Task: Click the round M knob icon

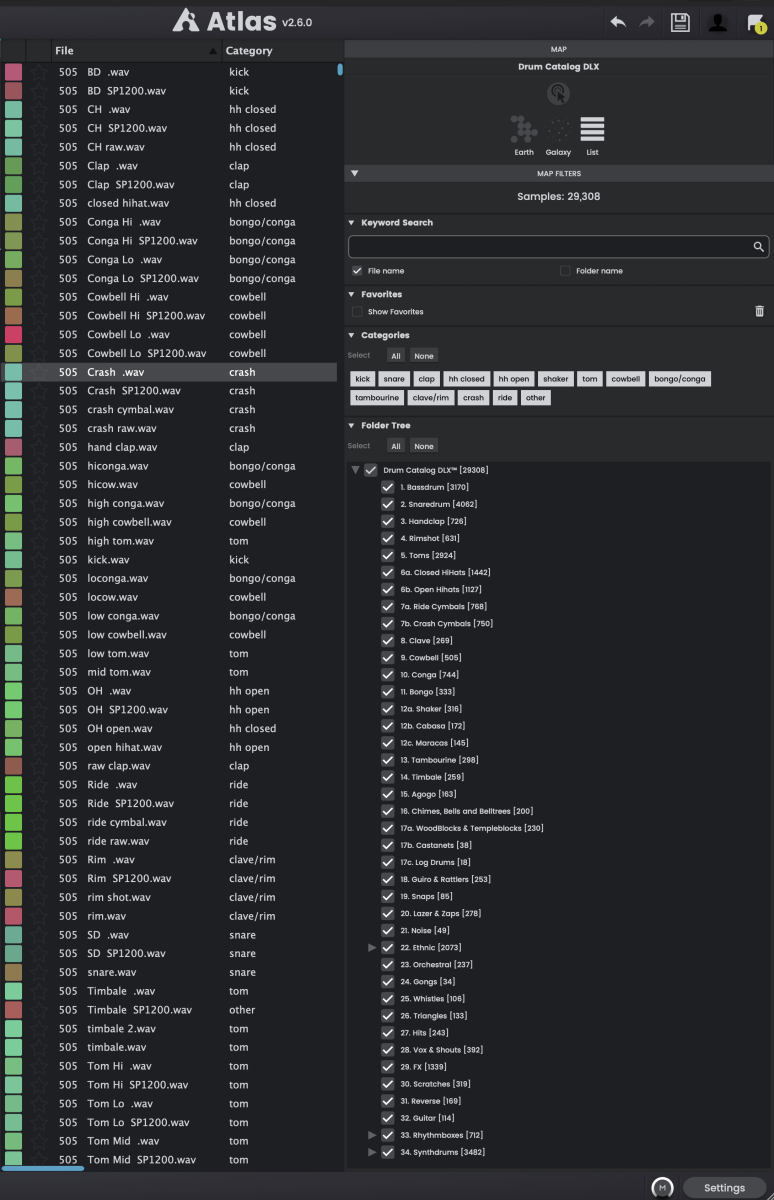Action: 661,1187
